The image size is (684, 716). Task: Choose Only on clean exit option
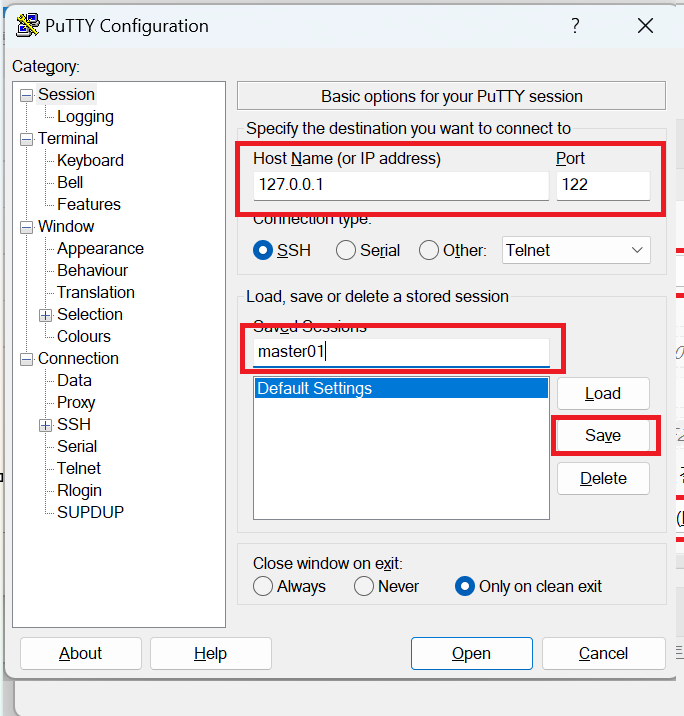coord(465,586)
